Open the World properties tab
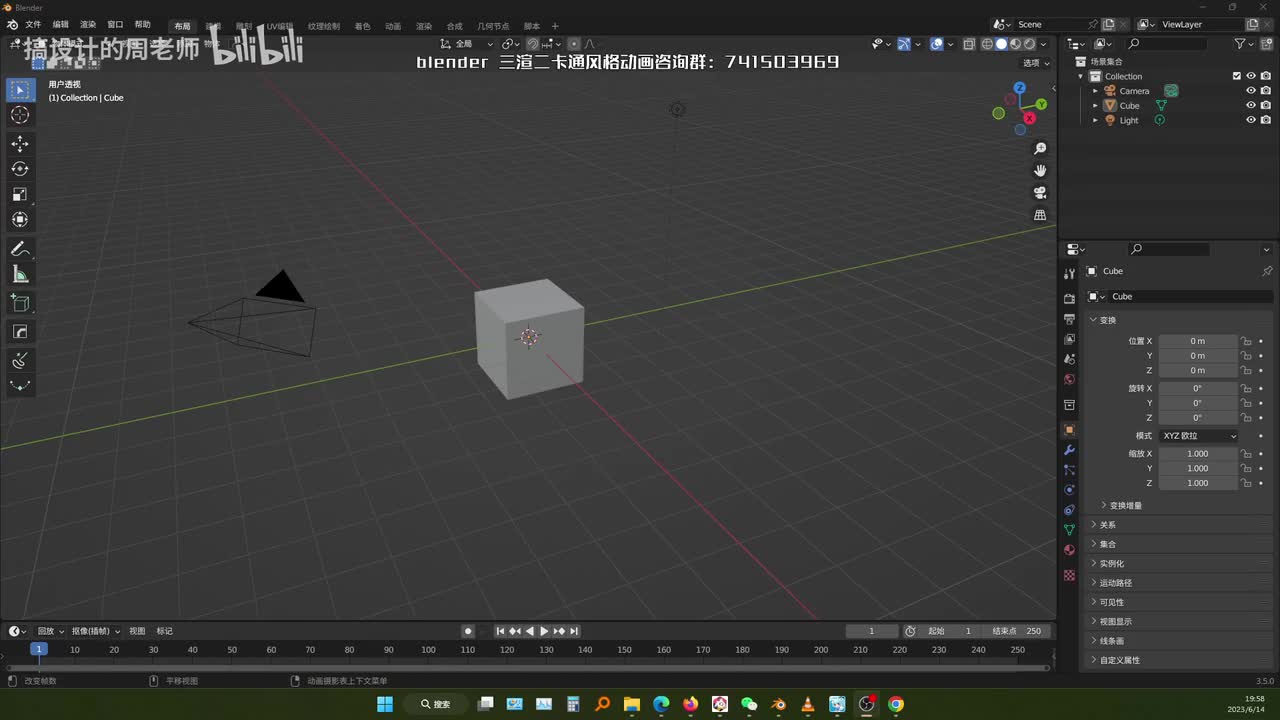1280x720 pixels. tap(1069, 379)
